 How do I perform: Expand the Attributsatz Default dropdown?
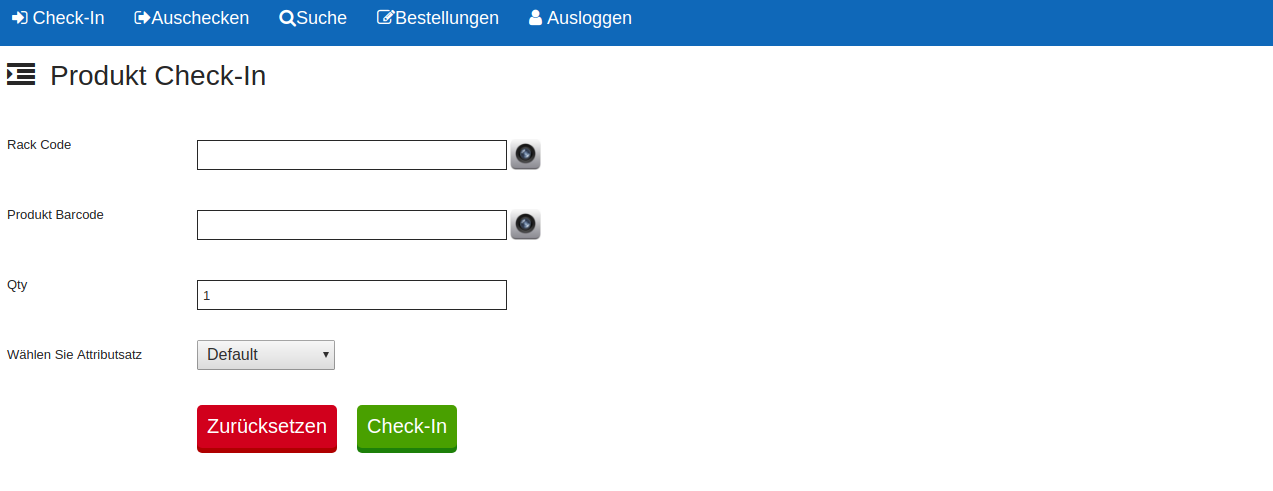click(266, 355)
